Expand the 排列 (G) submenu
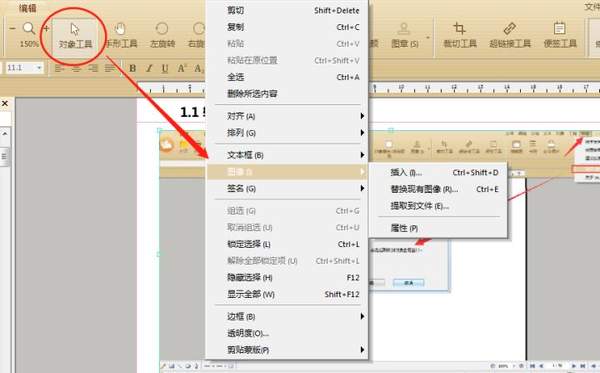 coord(287,133)
